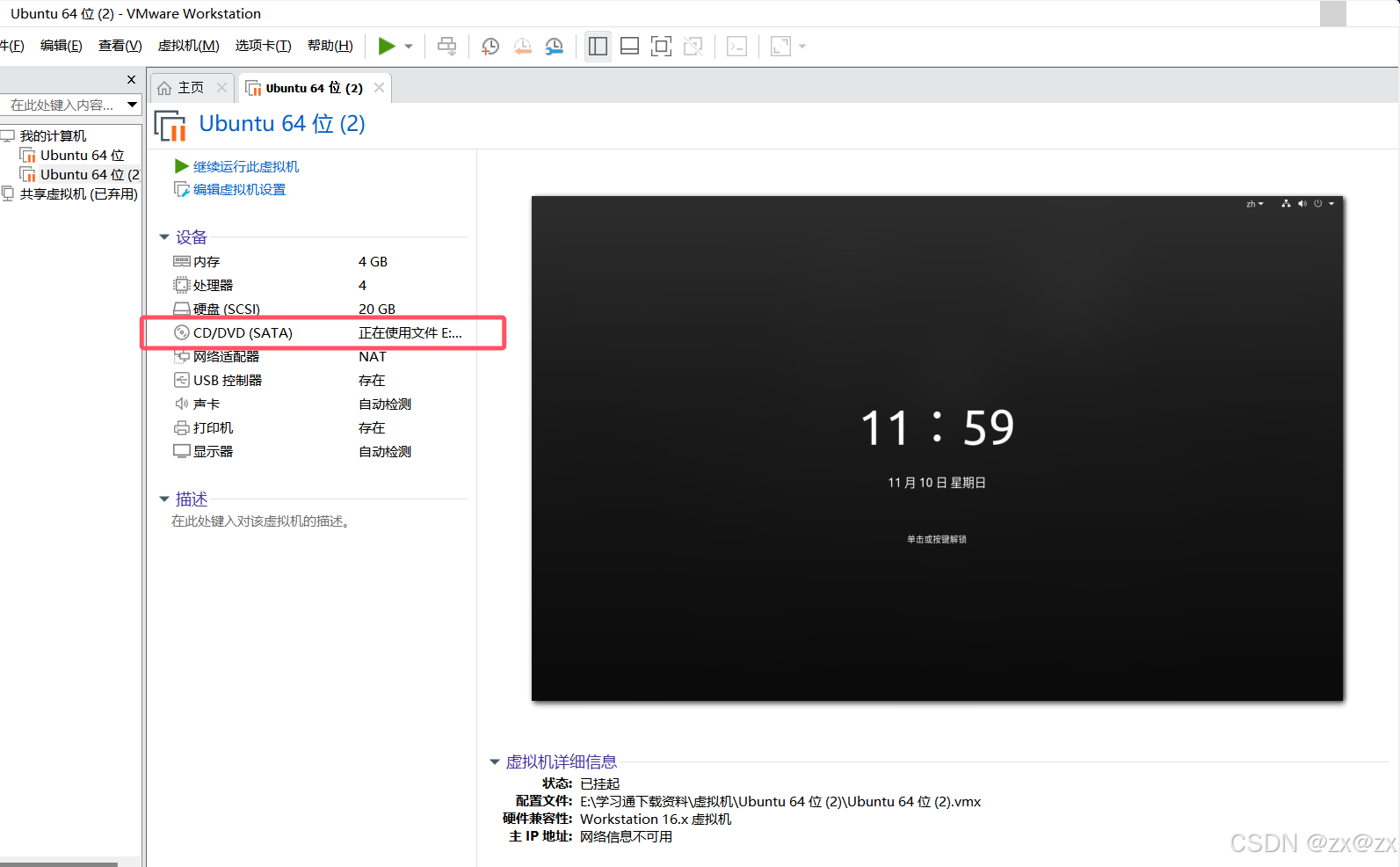This screenshot has width=1400, height=867.
Task: Click the VM lock screen preview thumbnail
Action: [x=938, y=448]
